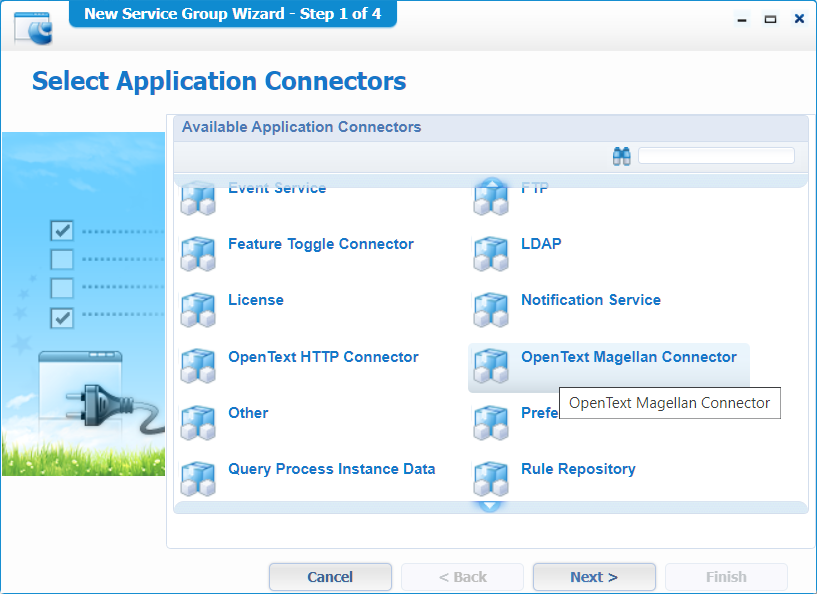
Task: Select the License connector icon
Action: point(198,310)
